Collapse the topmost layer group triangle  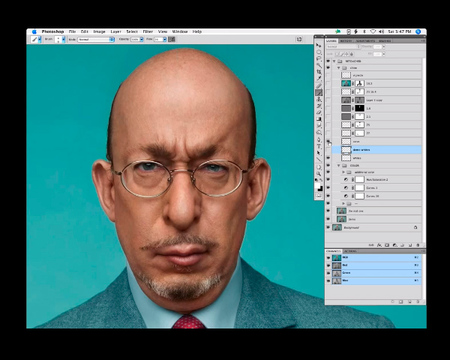[334, 61]
